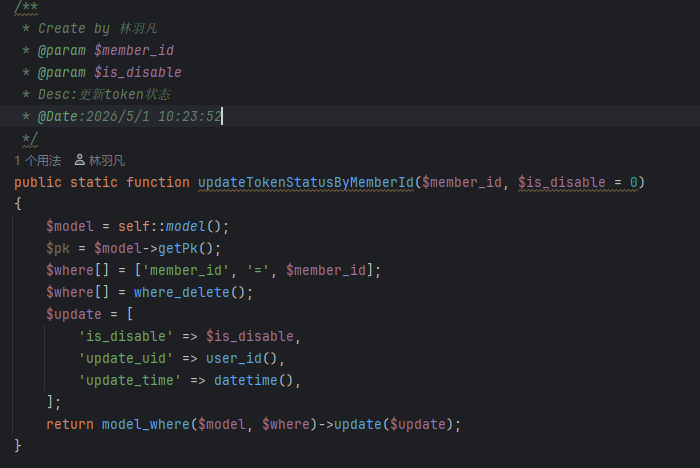
Task: Click the 'update_uid' array key string
Action: tap(125, 358)
